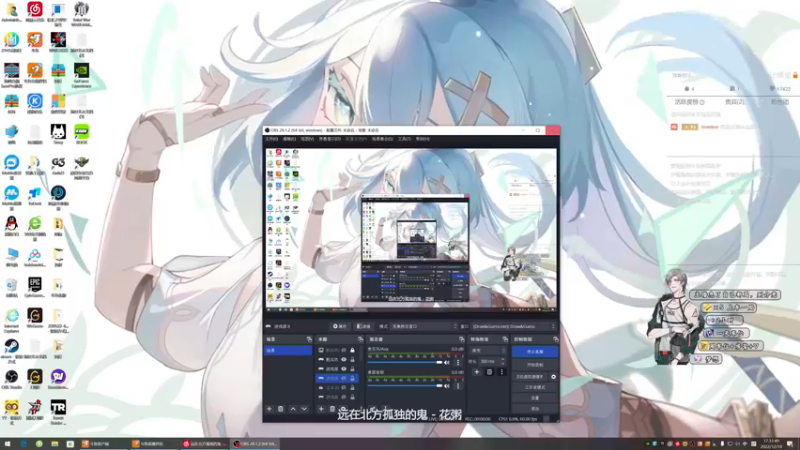The image size is (800, 450).
Task: Open 麦克风/Aux three-dot options menu
Action: pos(458,362)
